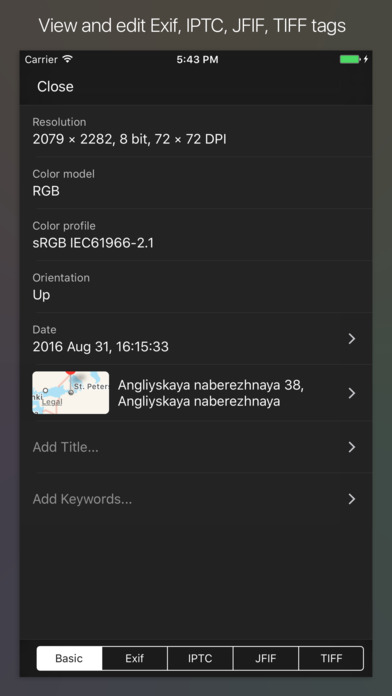Tap the Add Title field
This screenshot has width=392, height=696.
196,447
